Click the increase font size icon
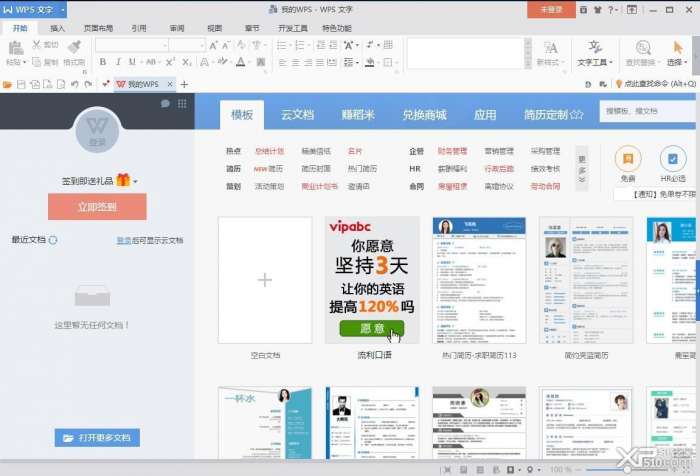Image resolution: width=700 pixels, height=476 pixels. tap(213, 45)
